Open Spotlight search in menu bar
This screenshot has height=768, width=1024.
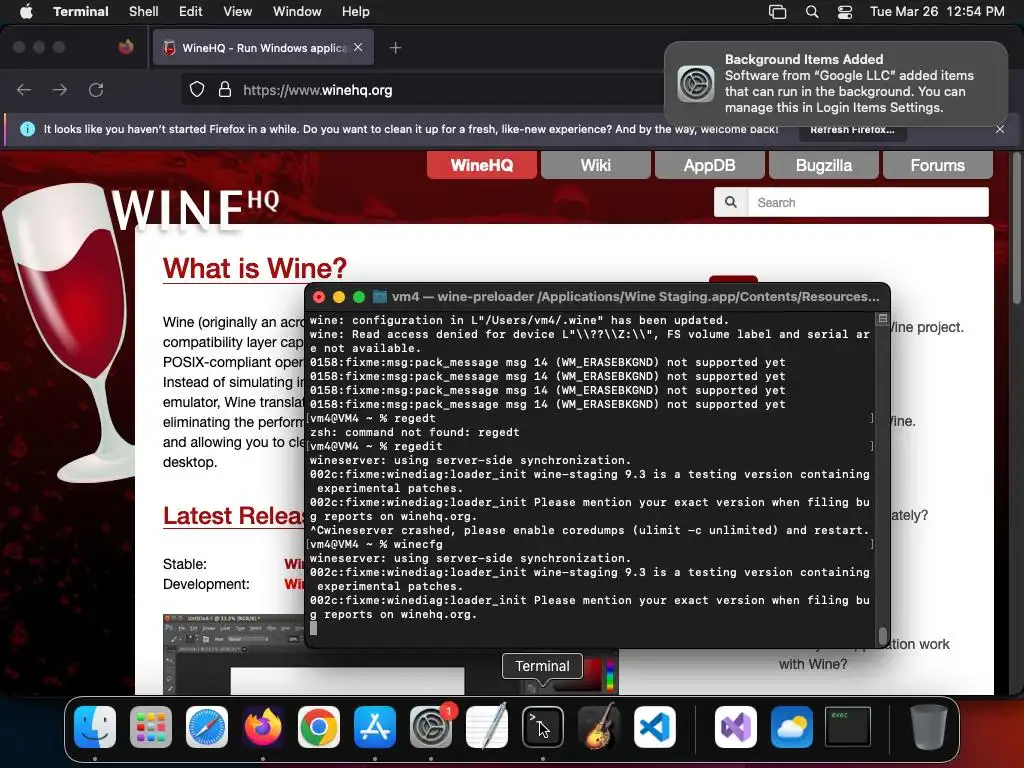(x=812, y=12)
